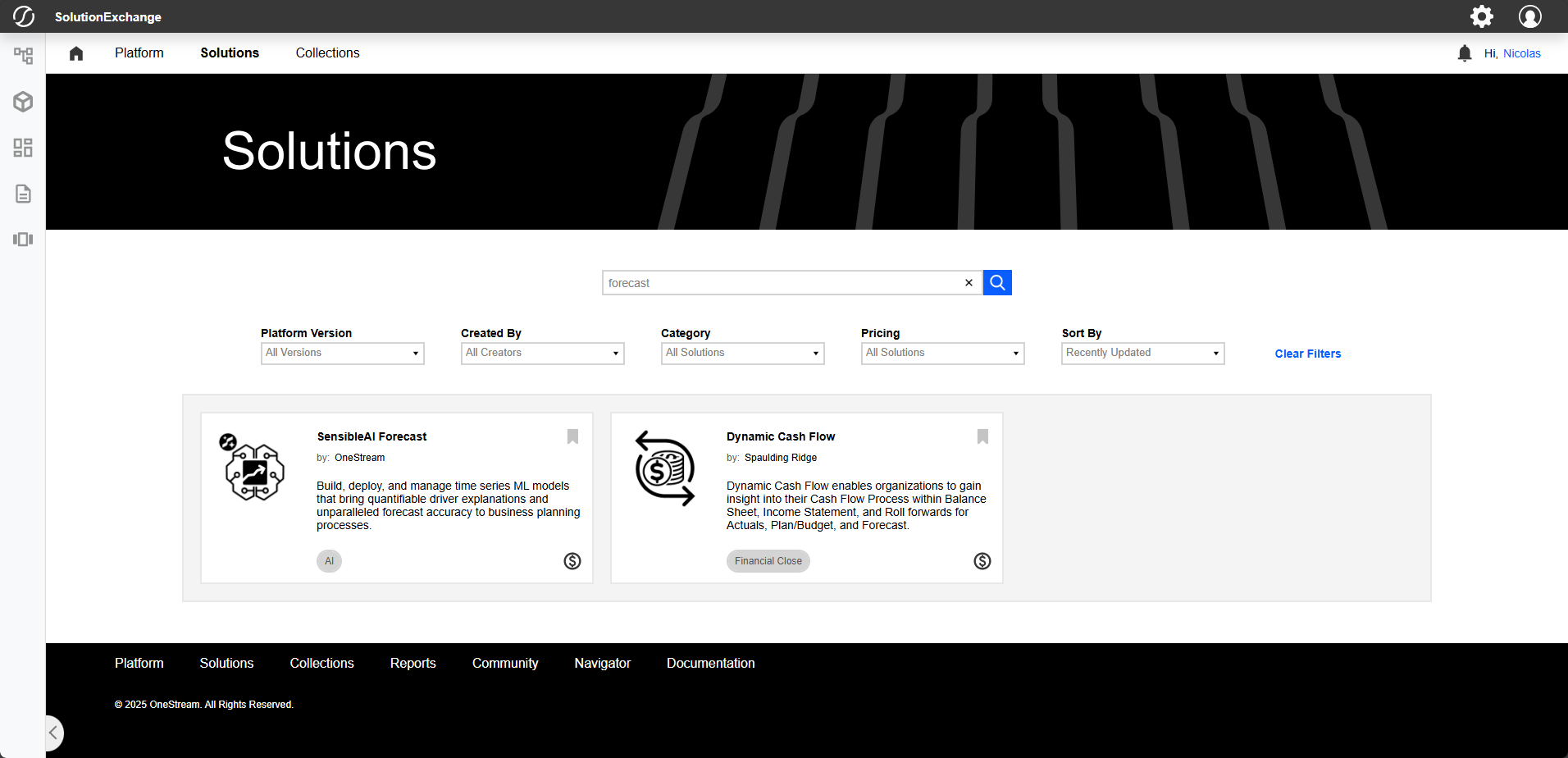Click the Clear Filters link
The width and height of the screenshot is (1568, 758).
pos(1307,354)
